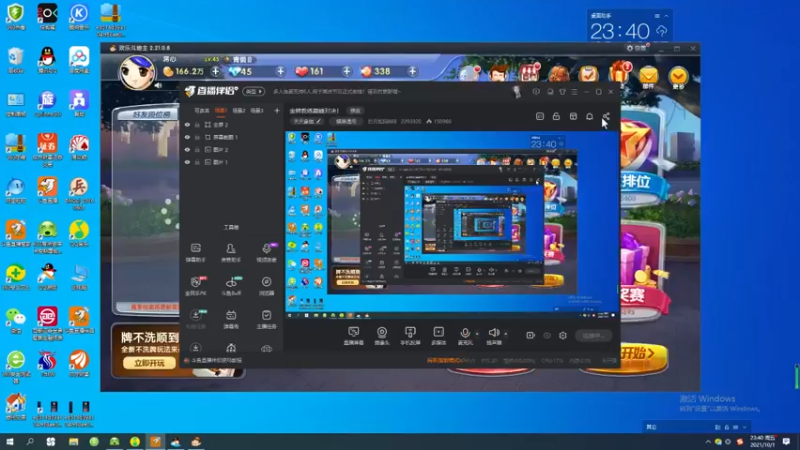Click the share icon above the preview
This screenshot has width=800, height=450.
[606, 117]
